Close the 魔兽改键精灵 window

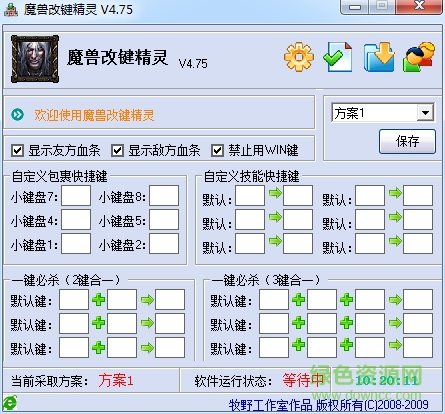(x=419, y=6)
